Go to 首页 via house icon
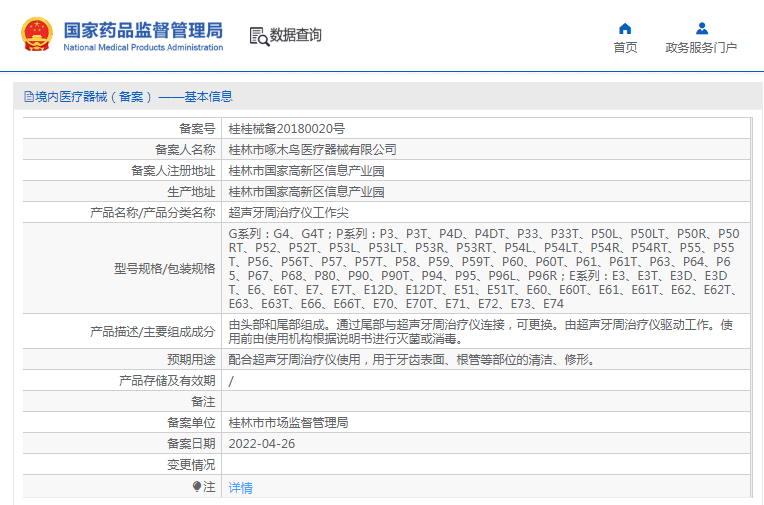 (625, 29)
